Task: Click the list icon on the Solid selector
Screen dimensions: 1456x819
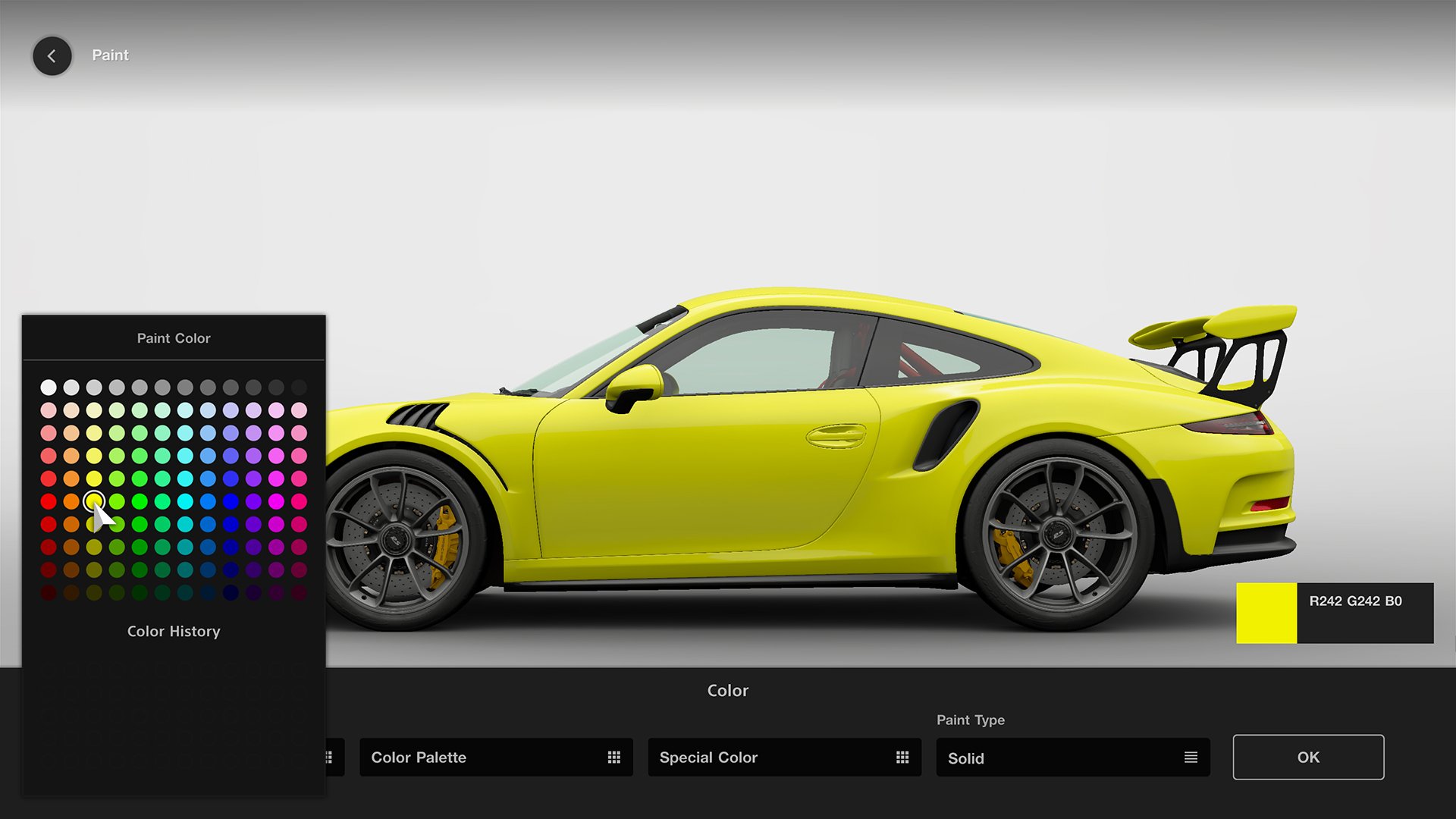Action: coord(1191,758)
